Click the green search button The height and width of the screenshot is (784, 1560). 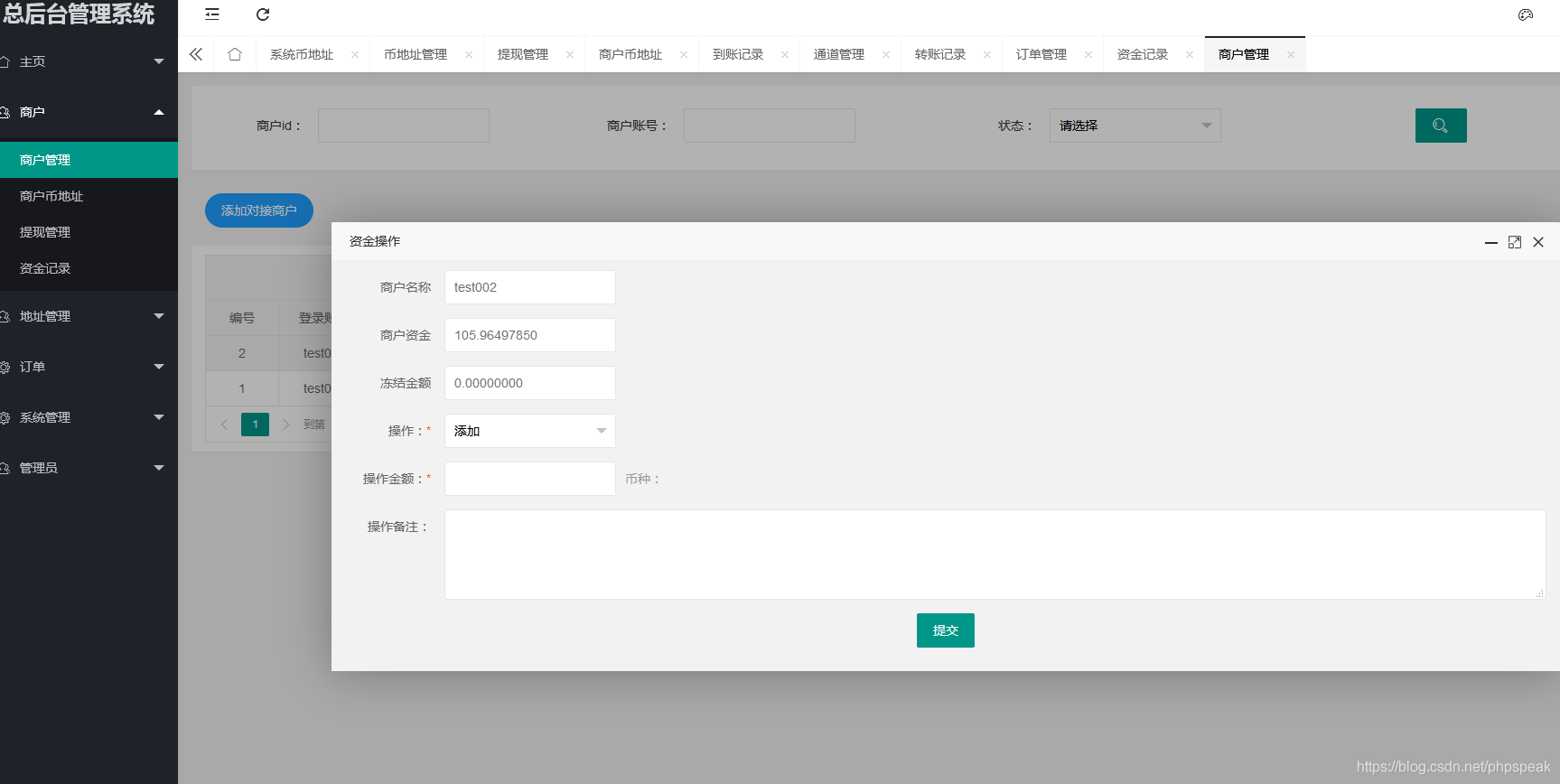pos(1441,126)
